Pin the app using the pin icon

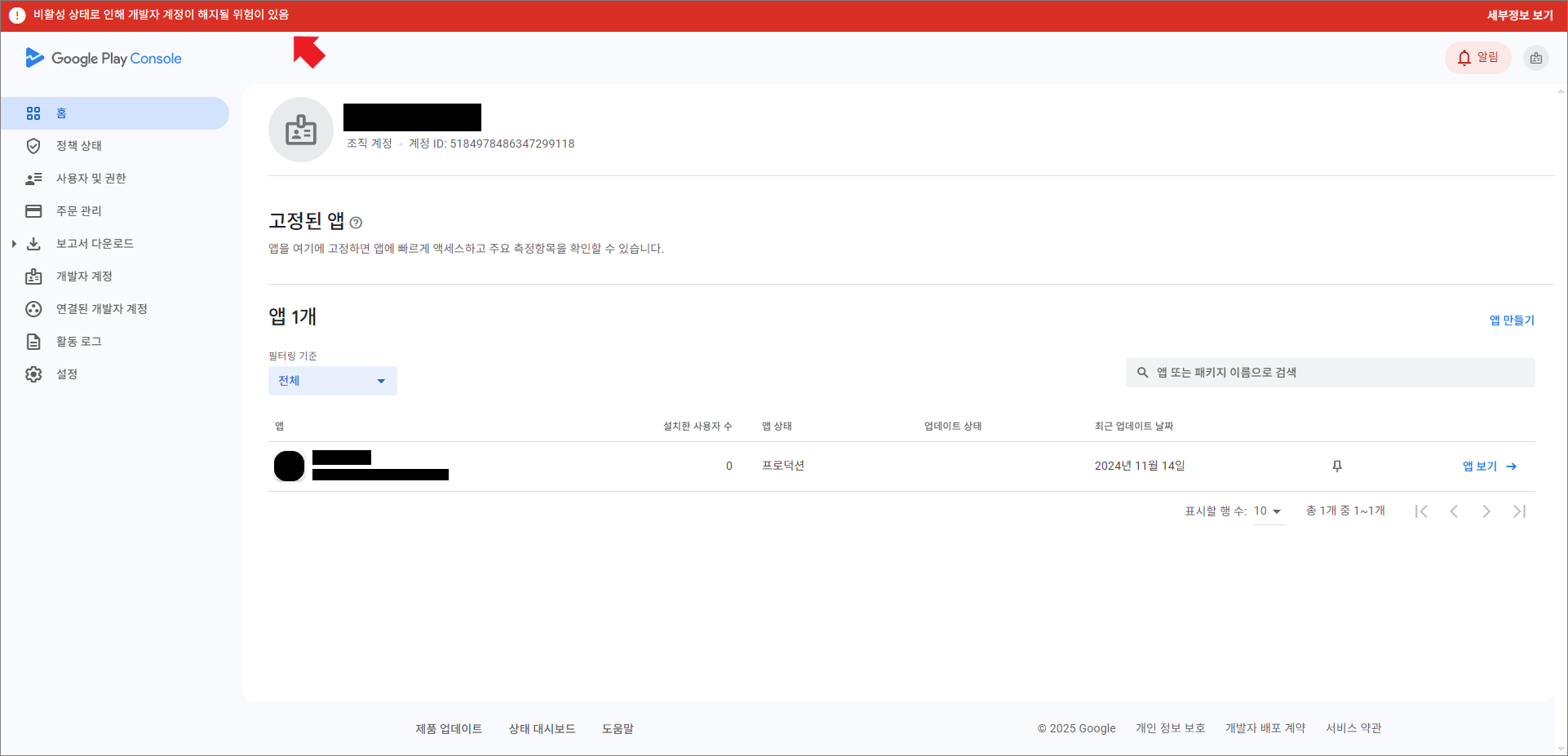click(x=1337, y=466)
